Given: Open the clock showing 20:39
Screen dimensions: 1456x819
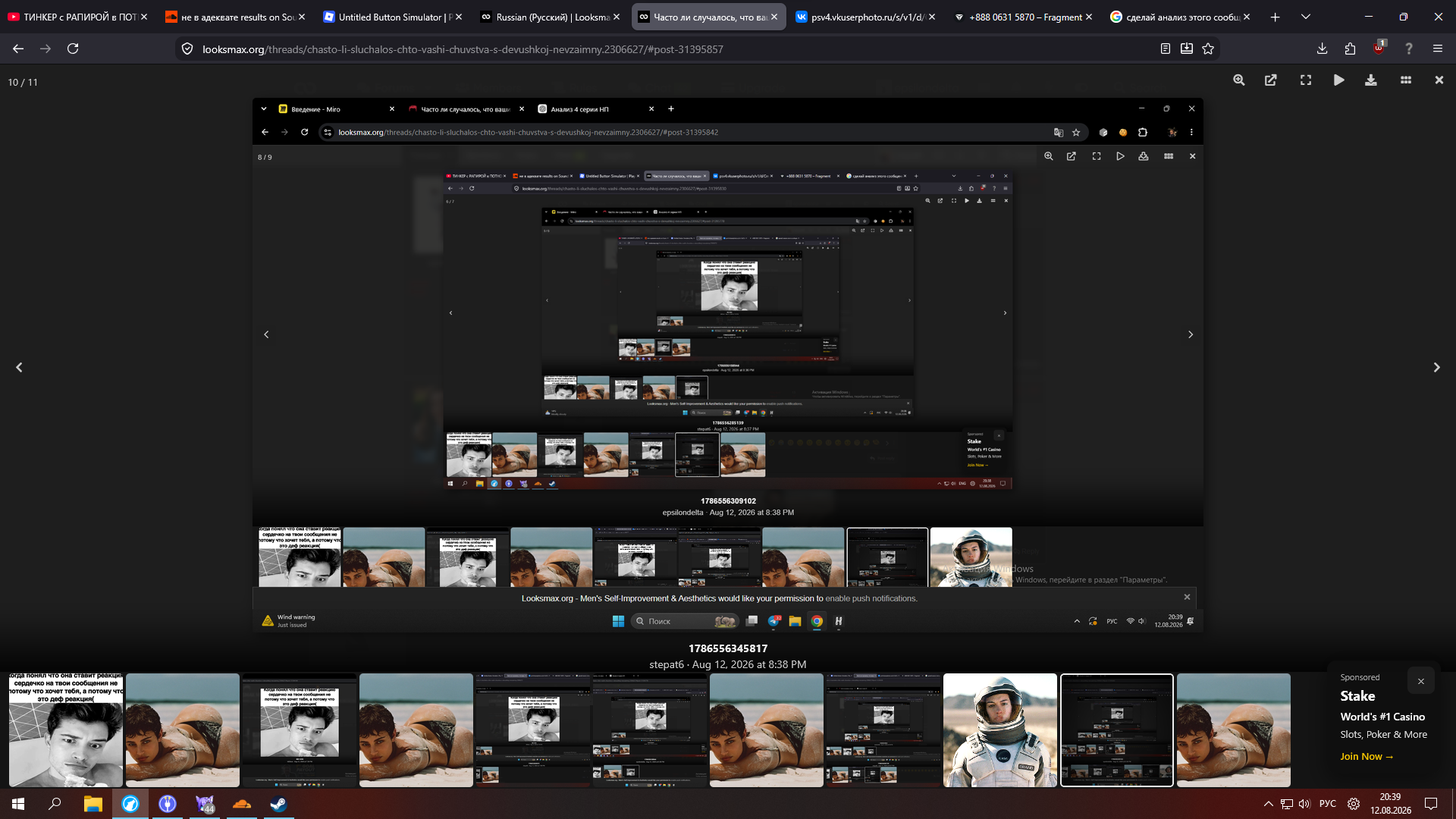Looking at the screenshot, I should pos(1391,804).
